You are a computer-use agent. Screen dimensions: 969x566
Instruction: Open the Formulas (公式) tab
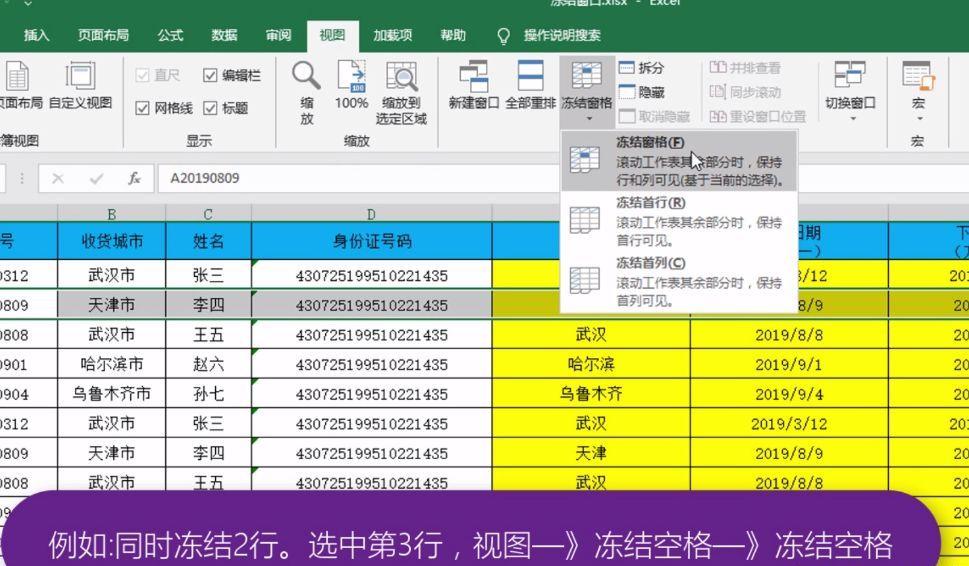(170, 35)
